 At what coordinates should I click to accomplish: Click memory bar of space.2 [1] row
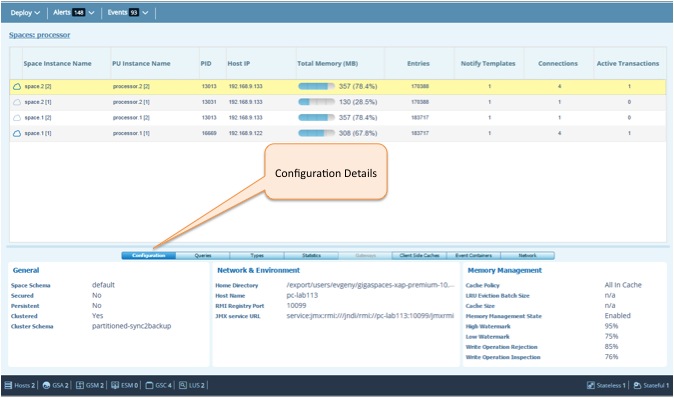316,102
